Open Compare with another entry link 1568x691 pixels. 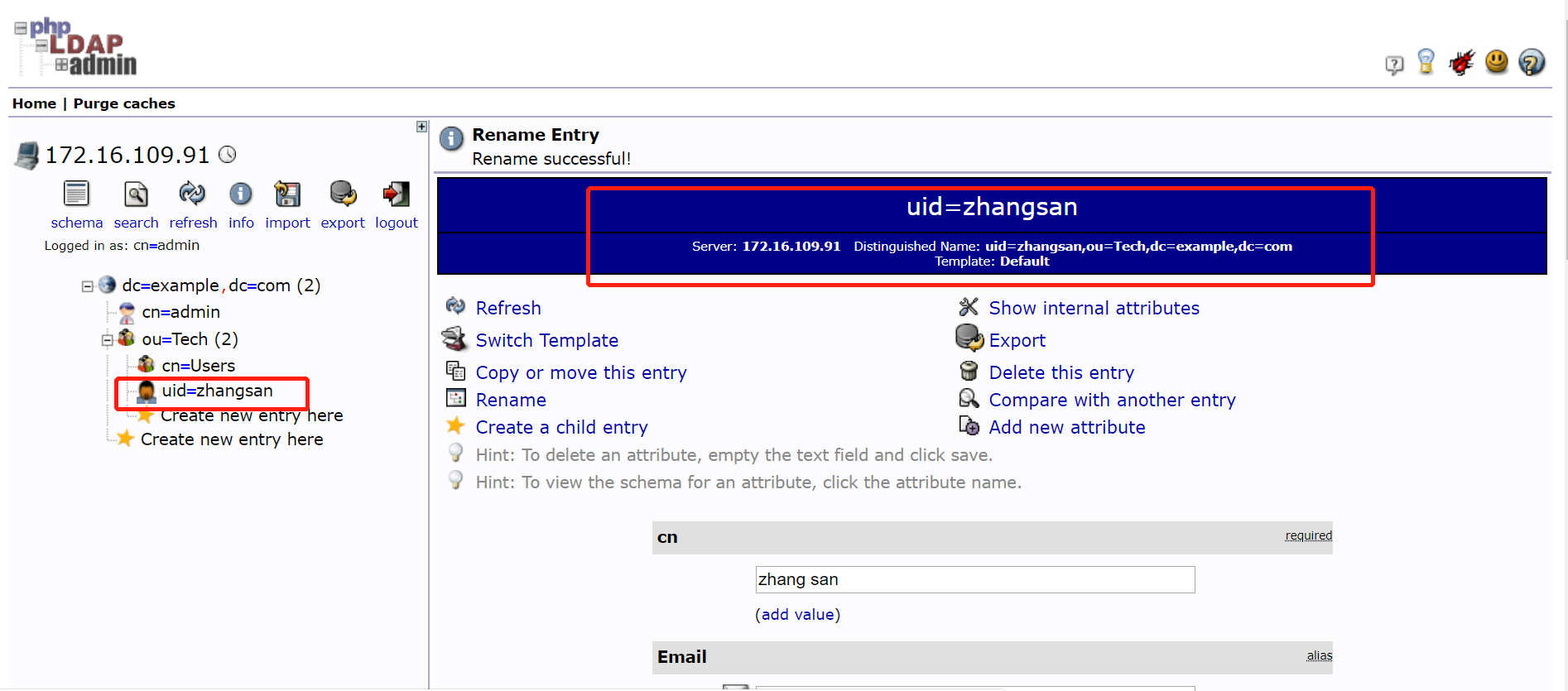tap(1112, 400)
